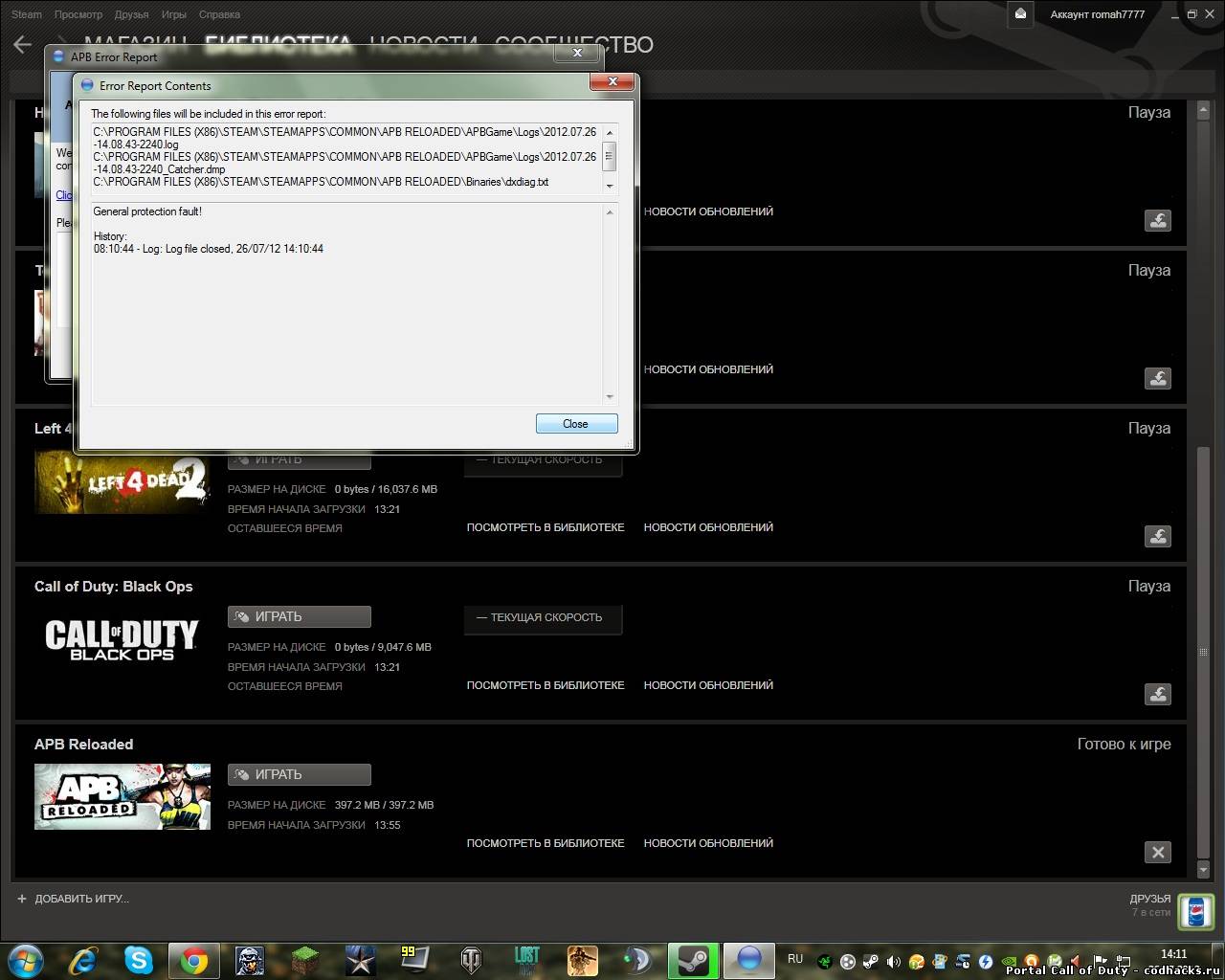Remove APB Reloaded from downloads list

[x=1158, y=852]
